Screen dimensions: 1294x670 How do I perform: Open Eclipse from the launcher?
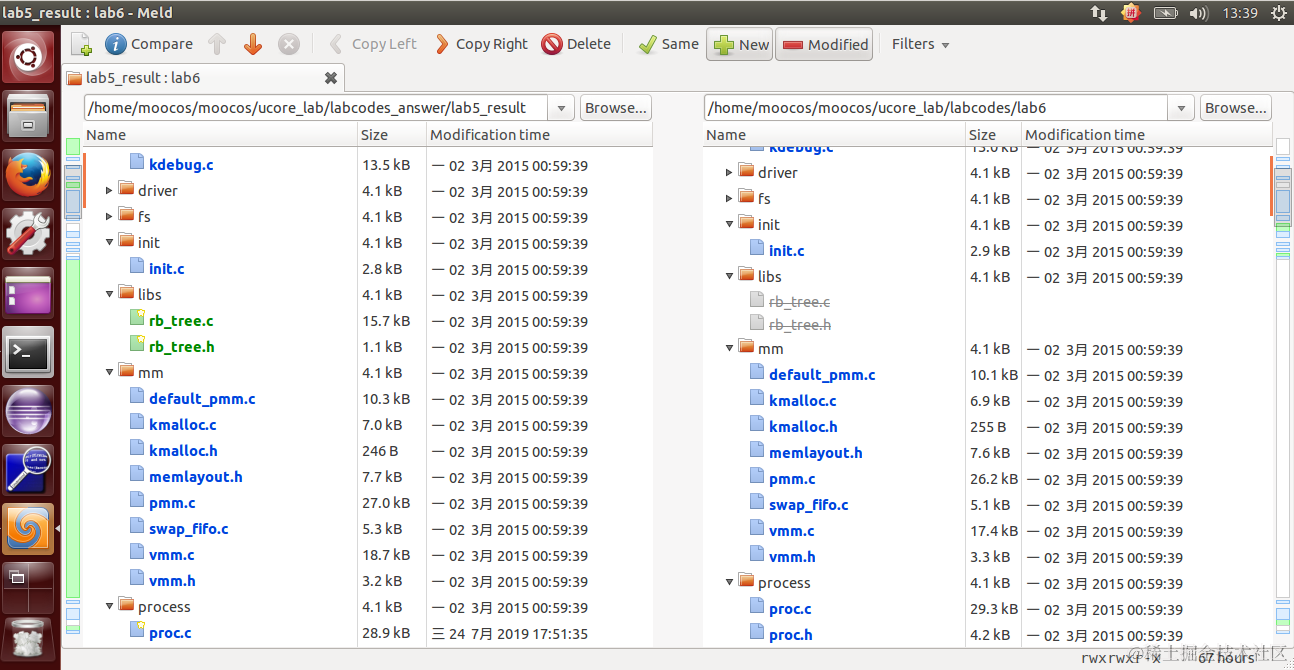[x=29, y=411]
